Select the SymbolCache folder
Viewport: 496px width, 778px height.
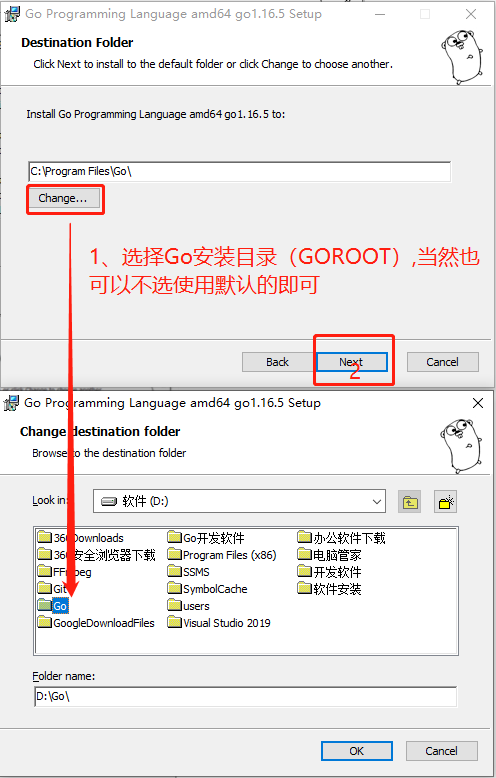(x=207, y=589)
